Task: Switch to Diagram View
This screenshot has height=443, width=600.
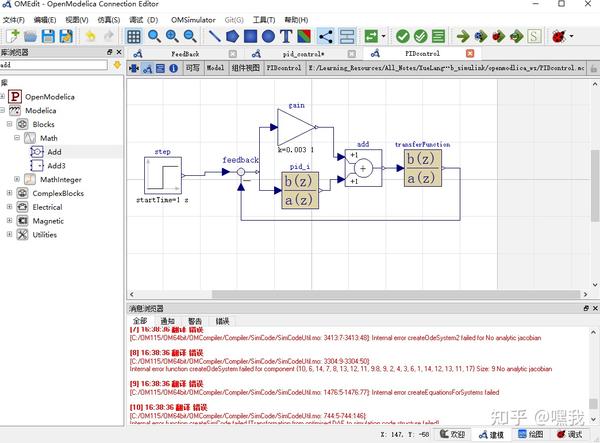Action: pyautogui.click(x=147, y=68)
